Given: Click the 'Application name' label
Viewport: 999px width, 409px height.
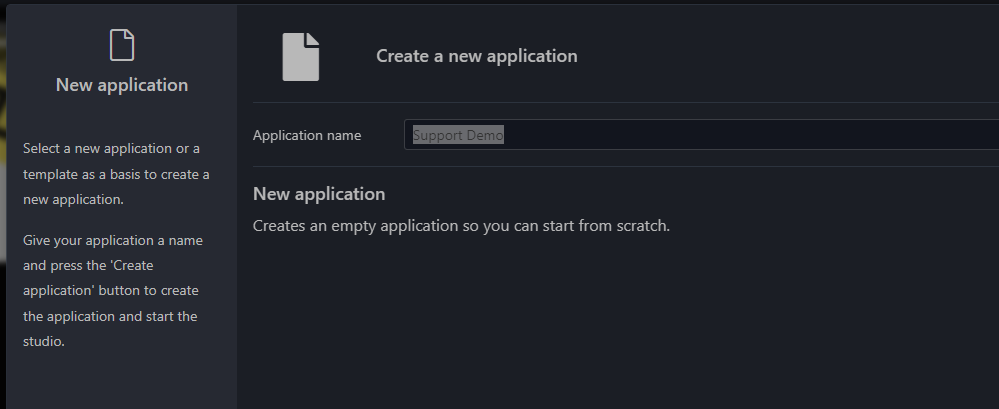Looking at the screenshot, I should pyautogui.click(x=307, y=135).
